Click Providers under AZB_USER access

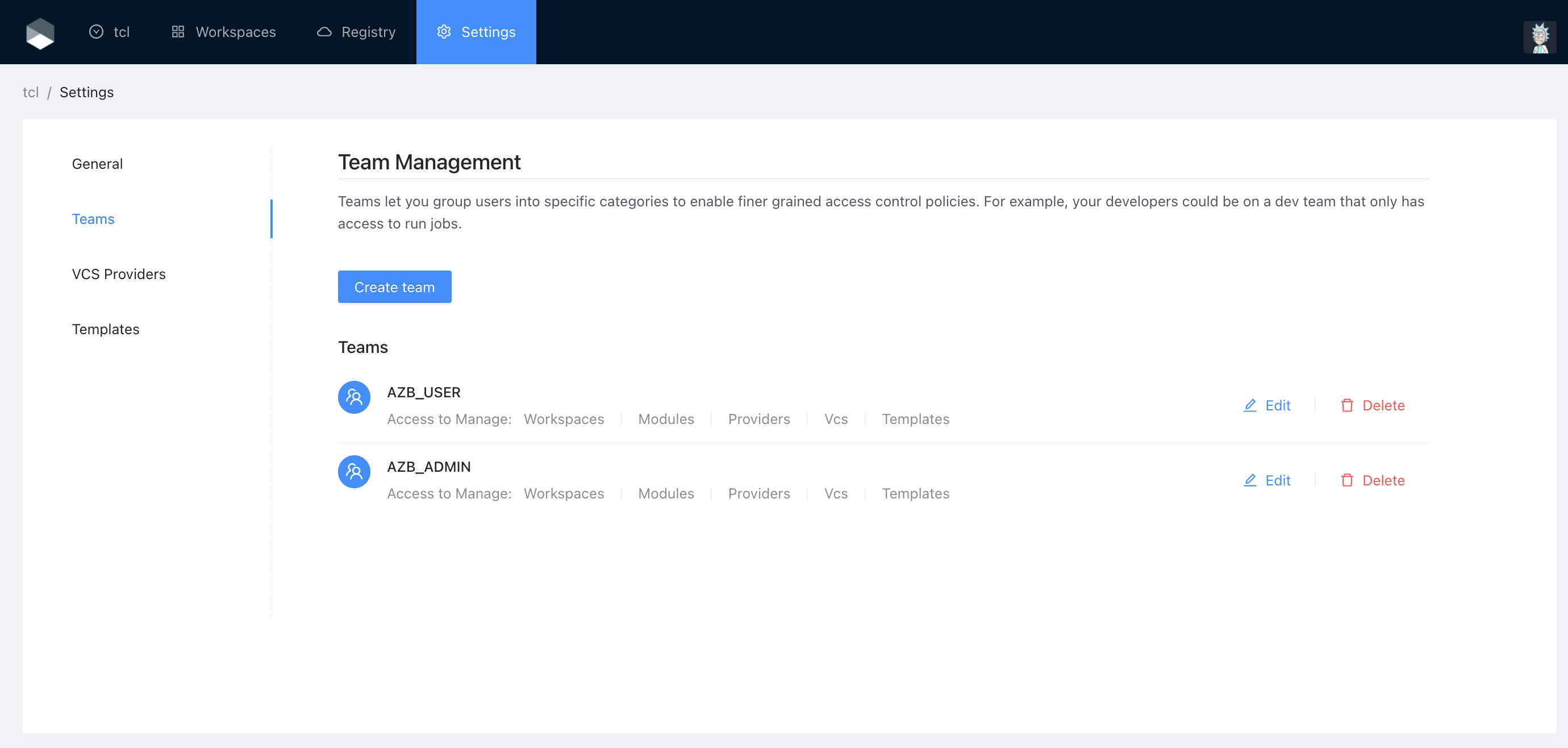pyautogui.click(x=759, y=419)
